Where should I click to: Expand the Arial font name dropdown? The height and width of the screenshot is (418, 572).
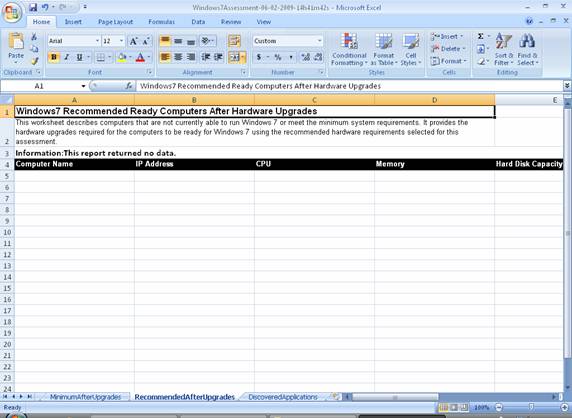[x=97, y=41]
